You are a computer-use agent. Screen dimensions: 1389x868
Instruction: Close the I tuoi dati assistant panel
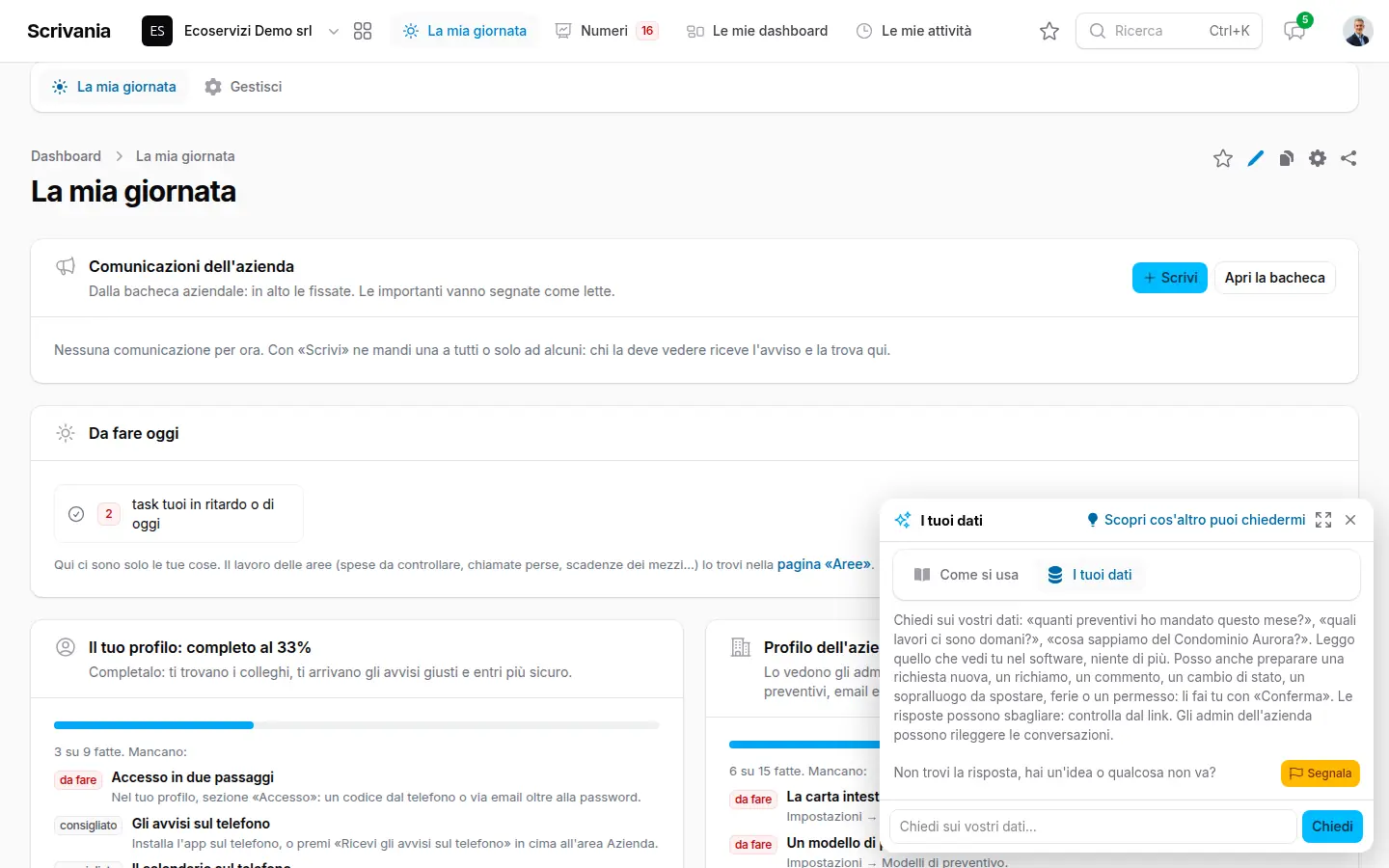pos(1350,520)
